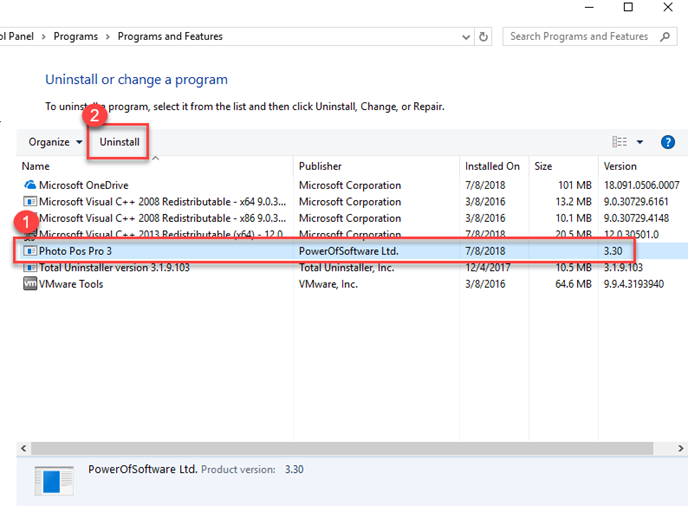Expand the view options dropdown arrow
Image resolution: width=688 pixels, height=506 pixels.
(640, 142)
